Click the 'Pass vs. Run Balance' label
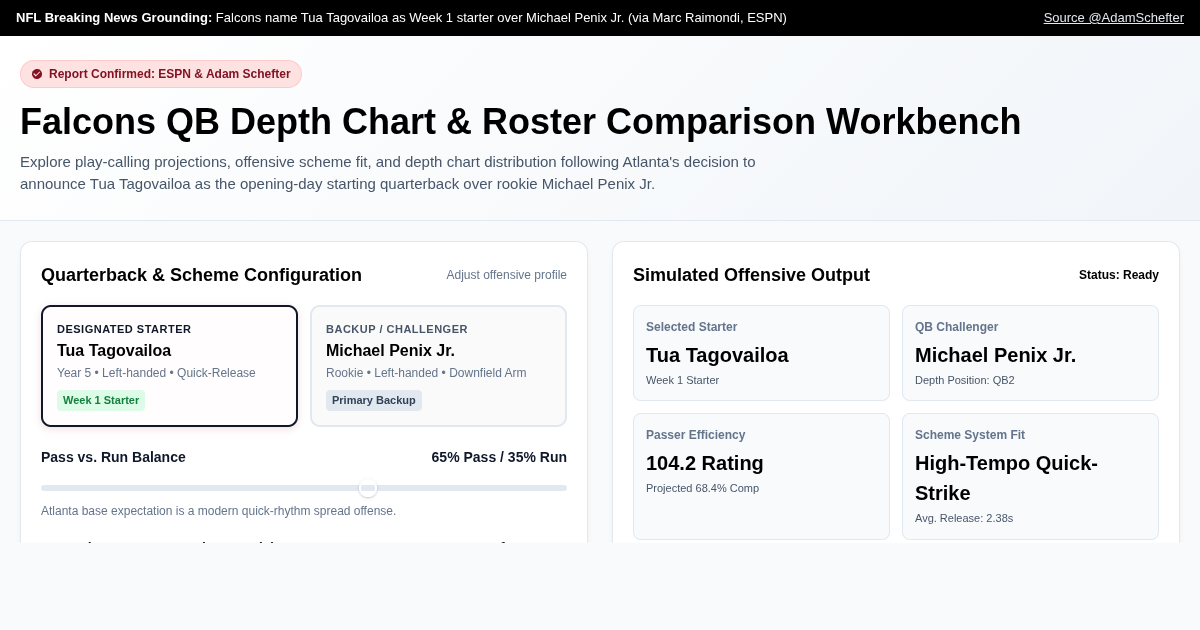This screenshot has width=1200, height=630. pos(113,457)
